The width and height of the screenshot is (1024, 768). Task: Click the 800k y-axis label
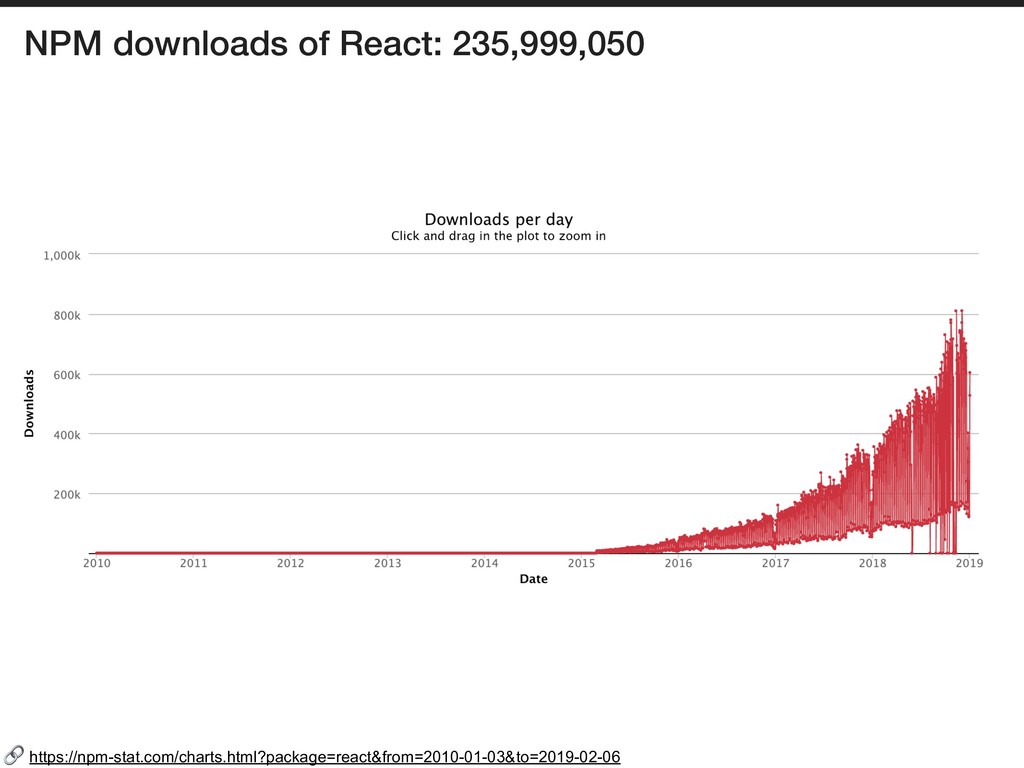pos(67,315)
